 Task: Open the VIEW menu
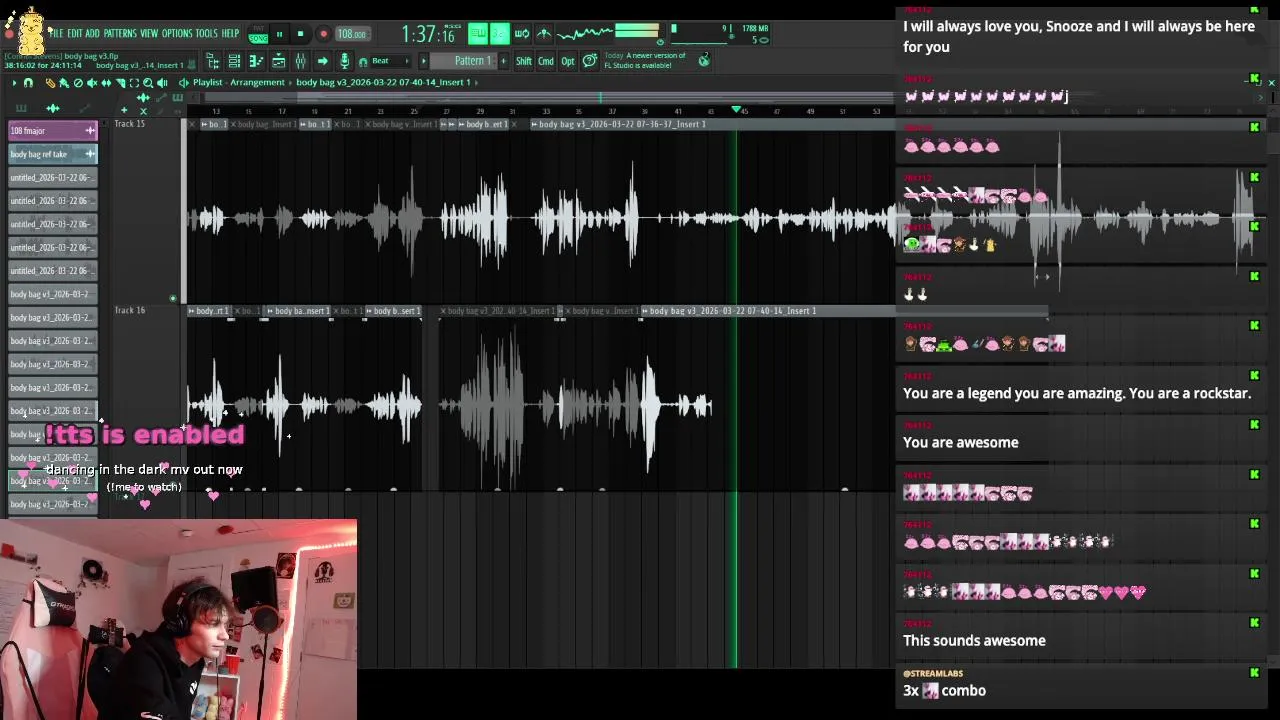coord(149,33)
